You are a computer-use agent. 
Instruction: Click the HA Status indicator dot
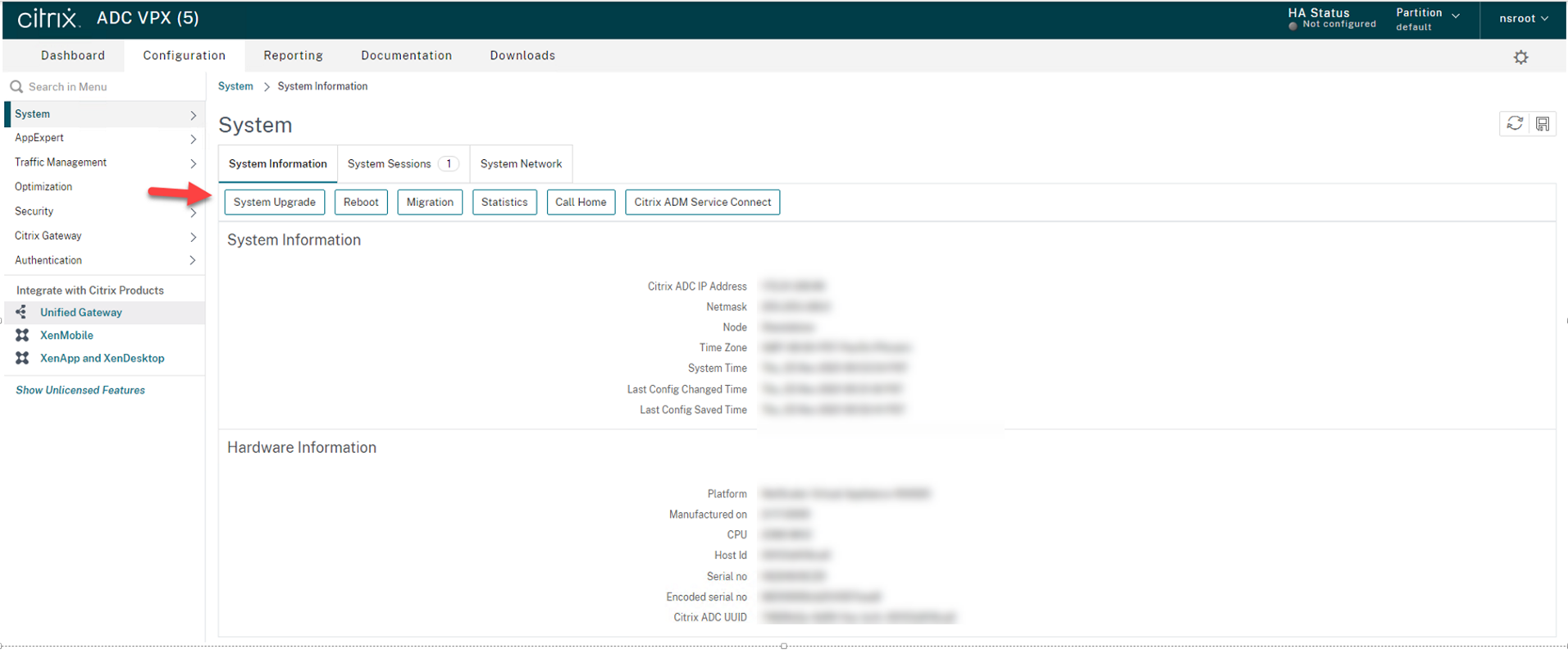click(x=1293, y=25)
